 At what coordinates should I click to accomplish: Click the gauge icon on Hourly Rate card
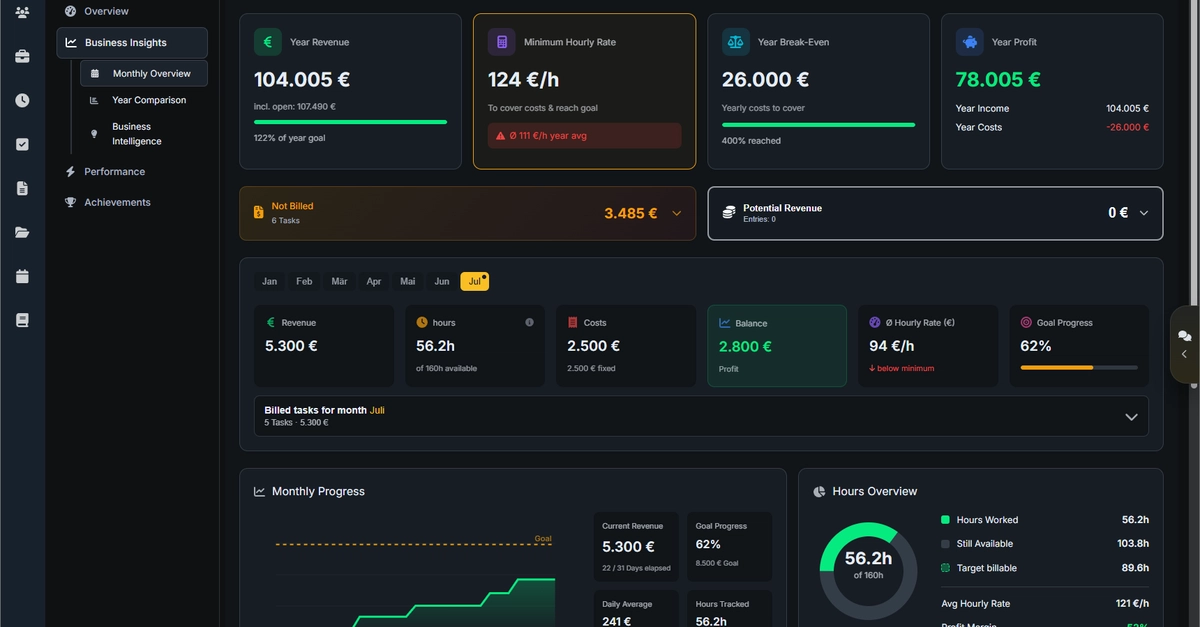875,322
